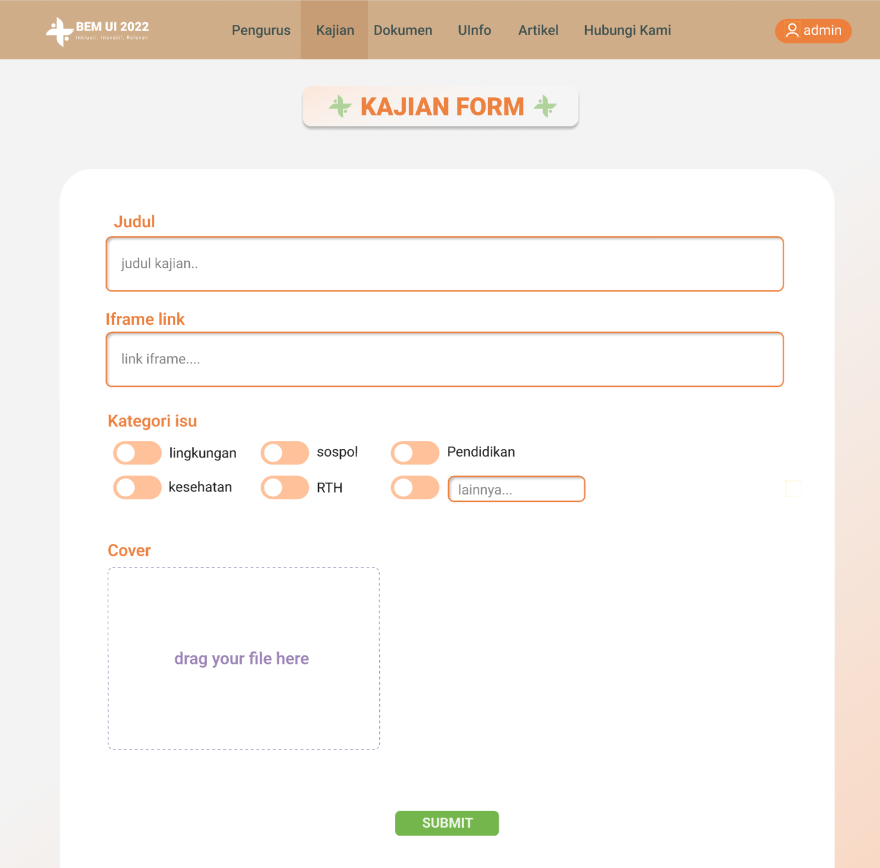880x868 pixels.
Task: Toggle the kesehatan category switch
Action: point(137,488)
